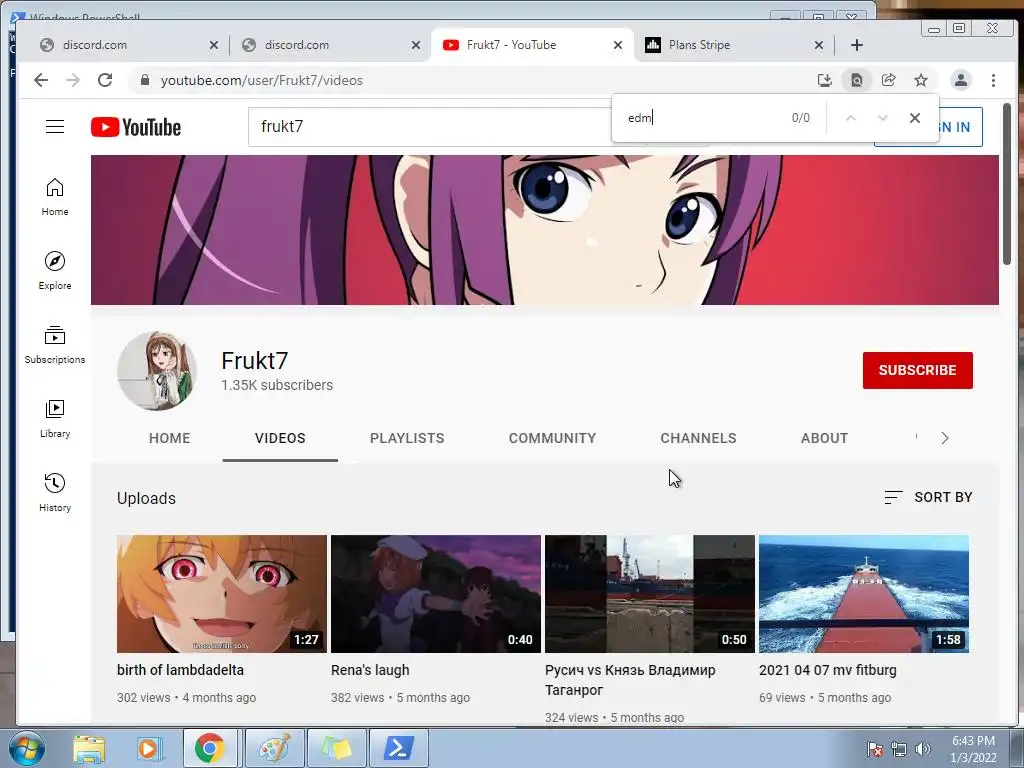
Task: Click the find bar text field containing edm
Action: click(x=702, y=118)
